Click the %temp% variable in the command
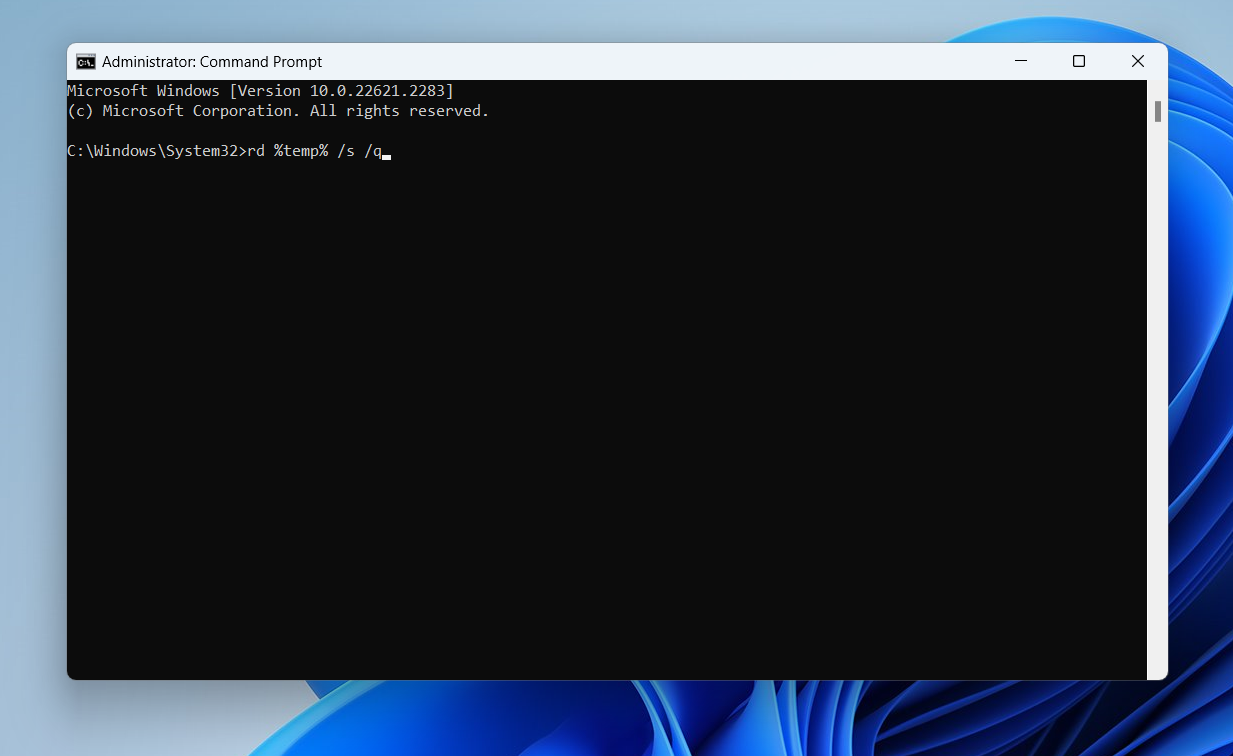This screenshot has width=1233, height=756. point(301,151)
